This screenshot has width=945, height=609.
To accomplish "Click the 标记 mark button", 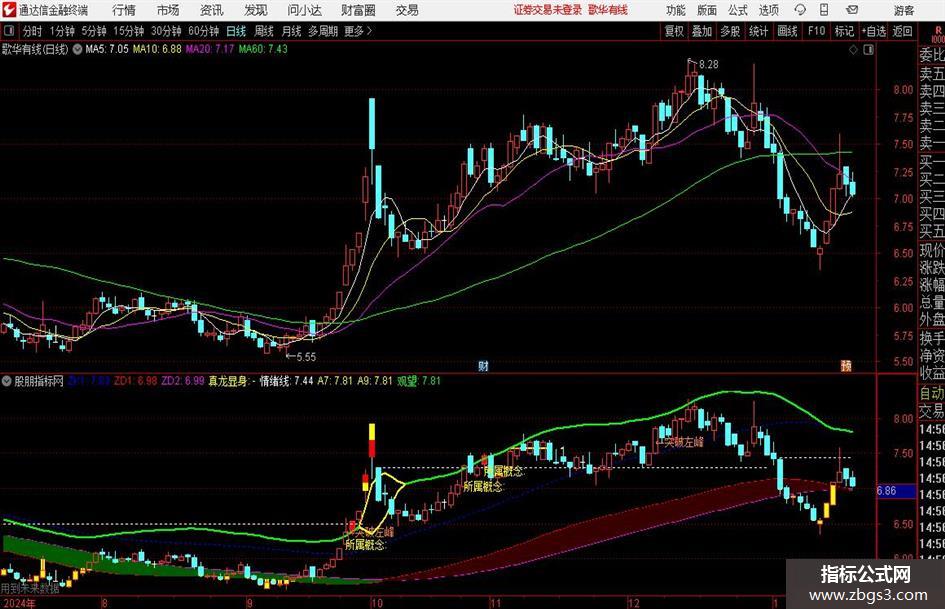I will point(844,31).
